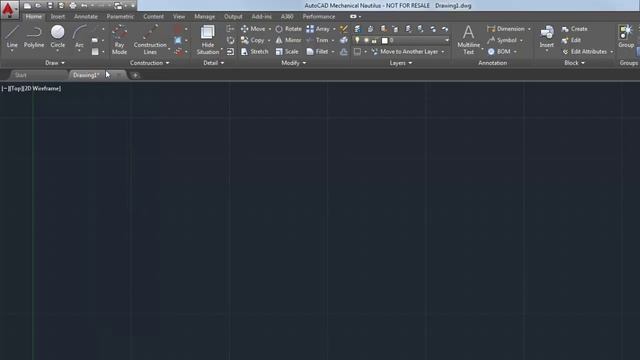This screenshot has width=640, height=360.
Task: Select the Line drawing tool
Action: coord(12,38)
